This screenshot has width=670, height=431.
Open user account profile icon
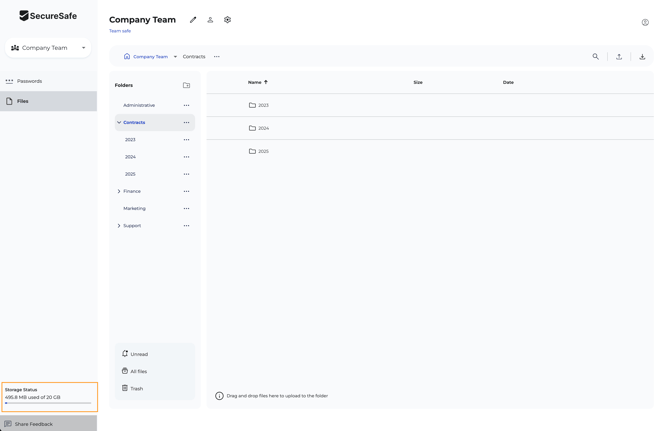[x=645, y=22]
